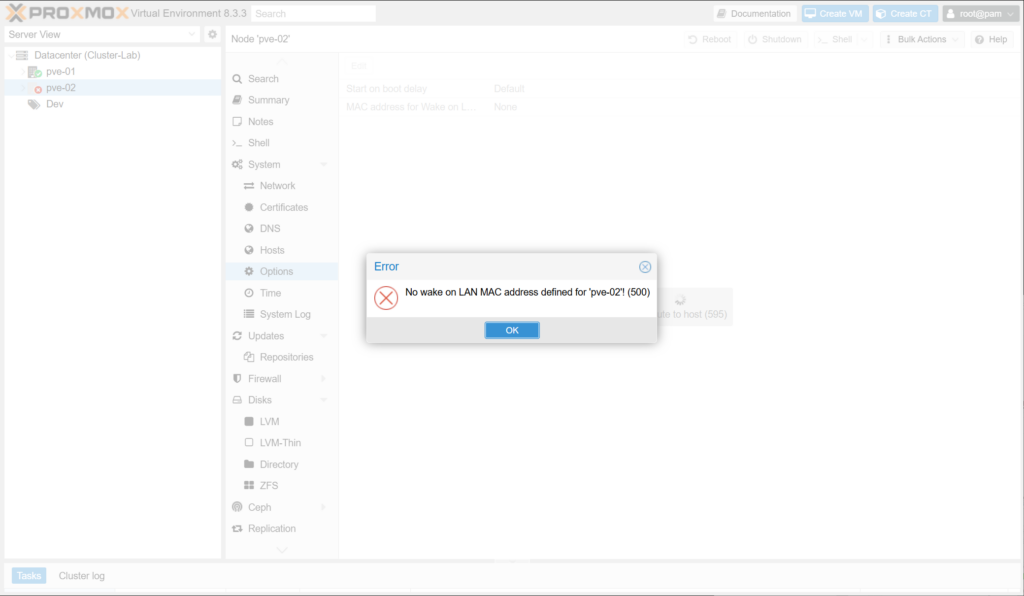Viewport: 1024px width, 596px height.
Task: Open the root@pam user menu
Action: (x=980, y=14)
